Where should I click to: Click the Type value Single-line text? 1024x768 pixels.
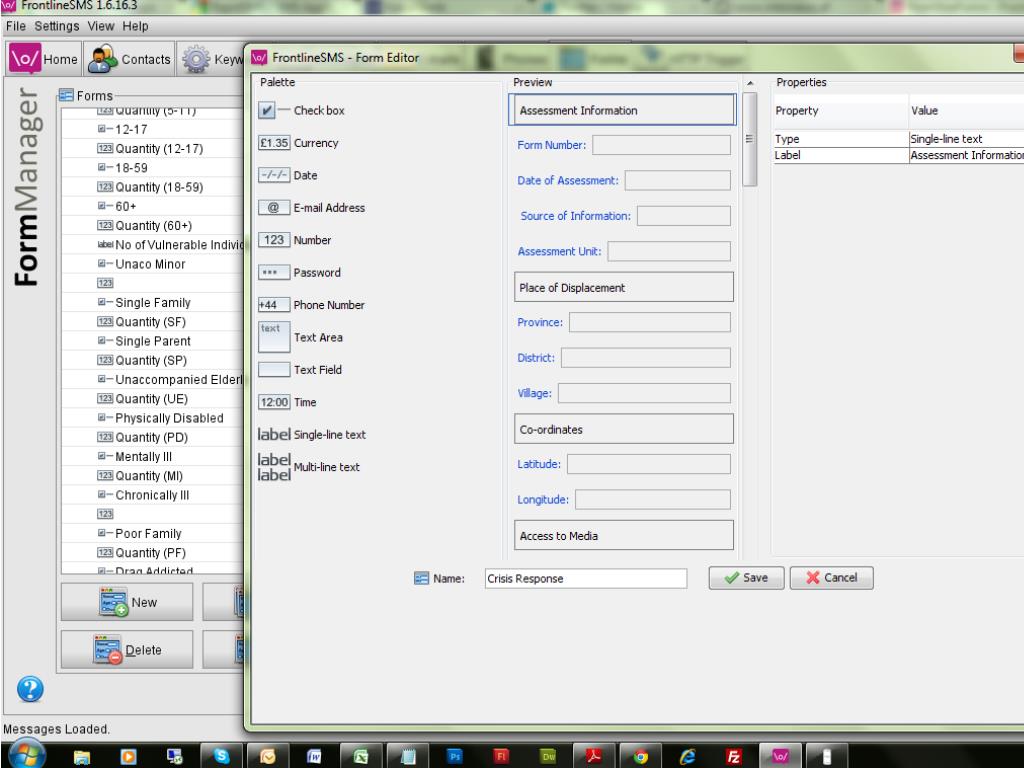[x=967, y=139]
